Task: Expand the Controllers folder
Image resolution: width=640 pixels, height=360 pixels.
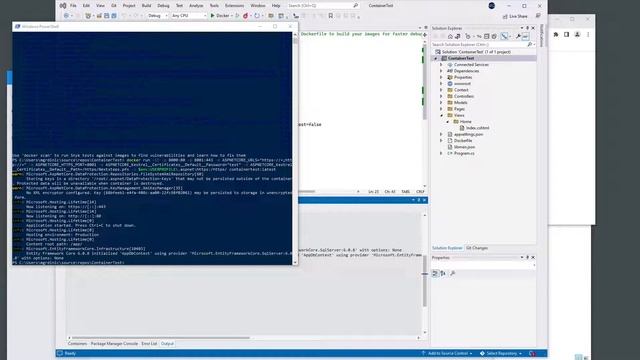Action: [x=441, y=96]
